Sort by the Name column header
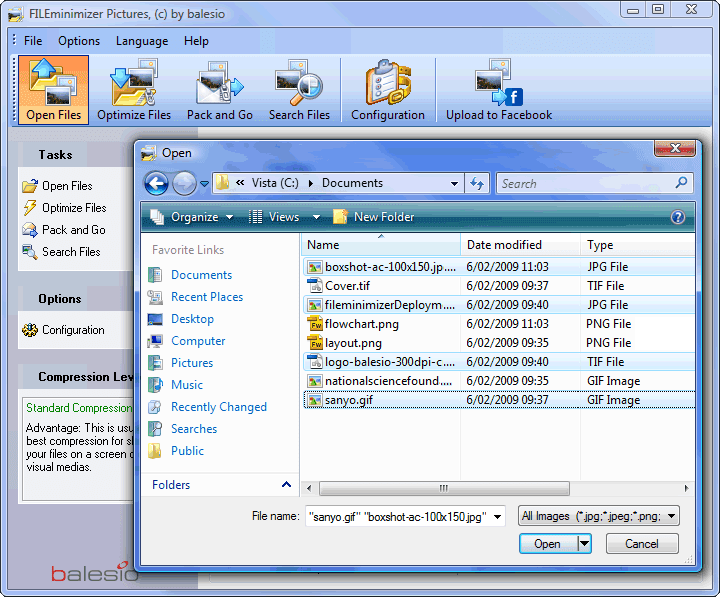Screen dimensions: 720x597 point(381,245)
